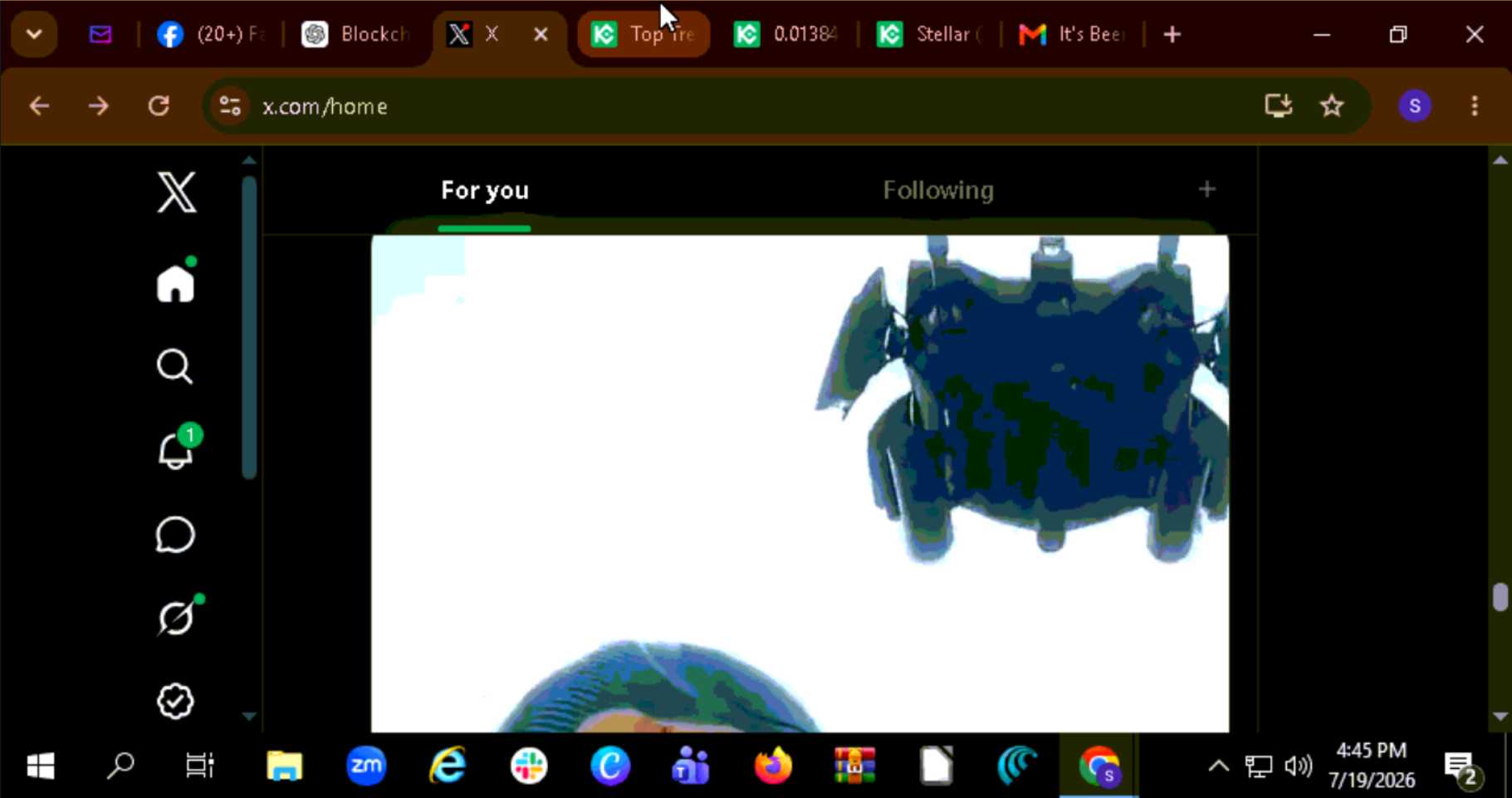Open a new browser tab
The width and height of the screenshot is (1512, 798).
pos(1172,34)
